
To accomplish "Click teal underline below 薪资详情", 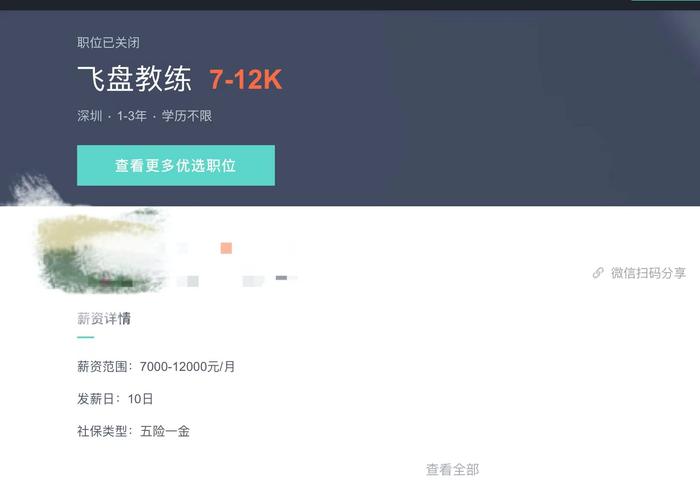I will [x=85, y=337].
